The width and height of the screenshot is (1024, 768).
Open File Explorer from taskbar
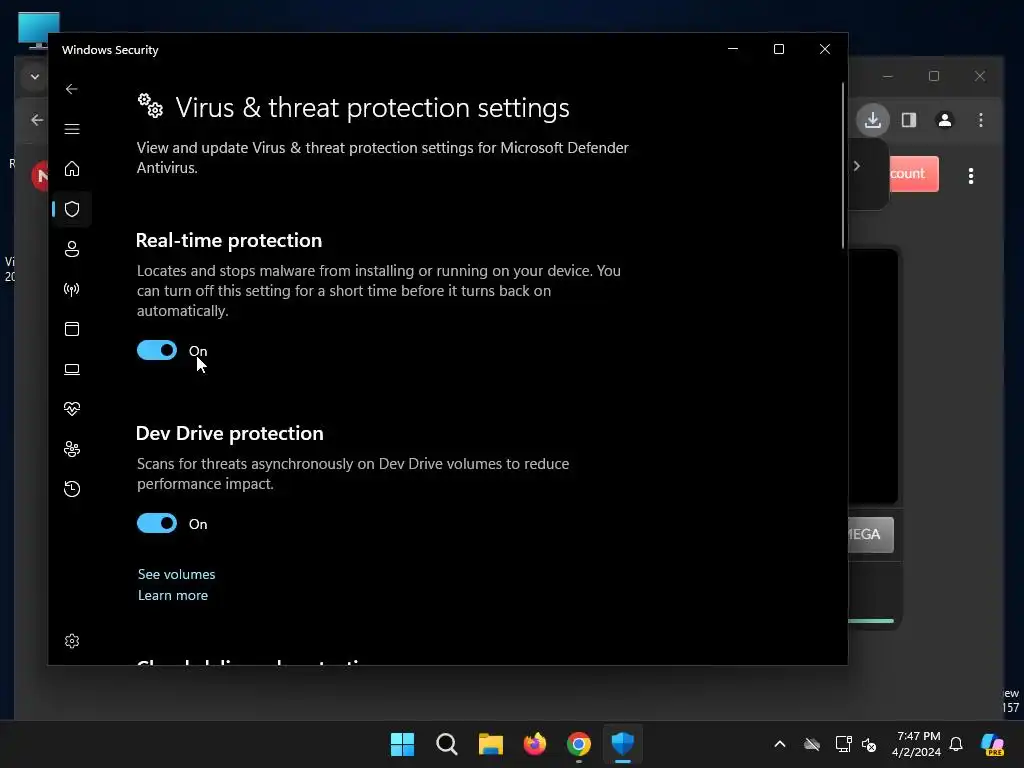click(490, 744)
